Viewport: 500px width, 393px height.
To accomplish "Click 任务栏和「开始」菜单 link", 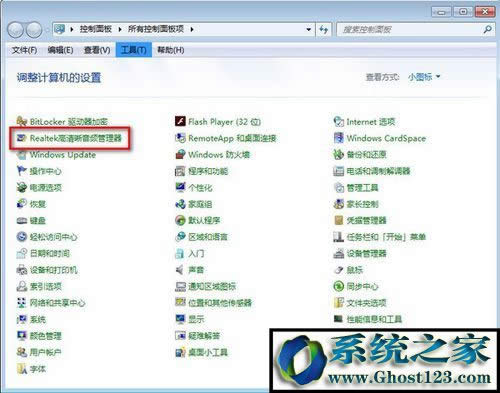I will point(386,237).
